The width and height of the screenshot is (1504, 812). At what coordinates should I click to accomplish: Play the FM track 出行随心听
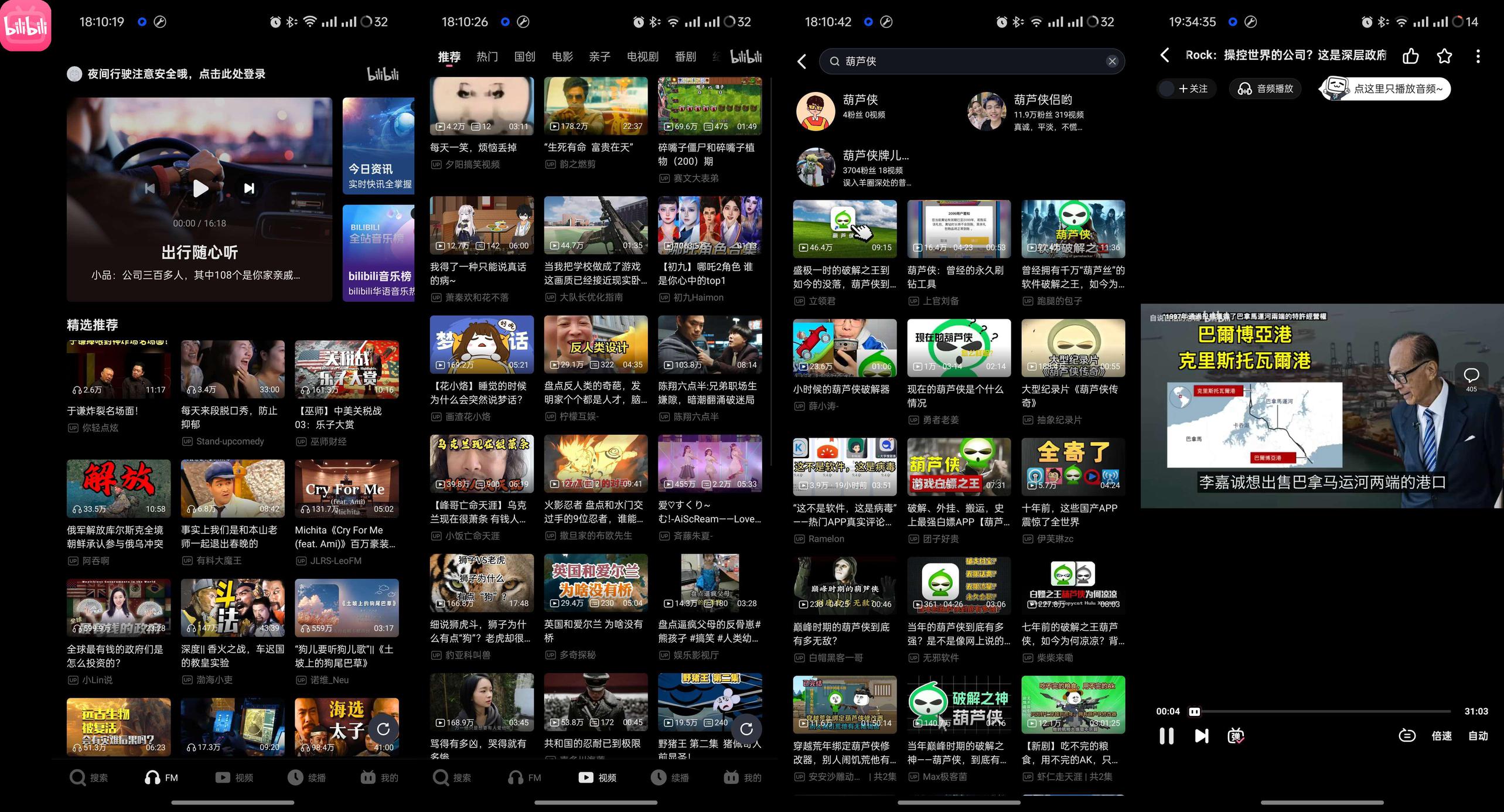pyautogui.click(x=200, y=188)
